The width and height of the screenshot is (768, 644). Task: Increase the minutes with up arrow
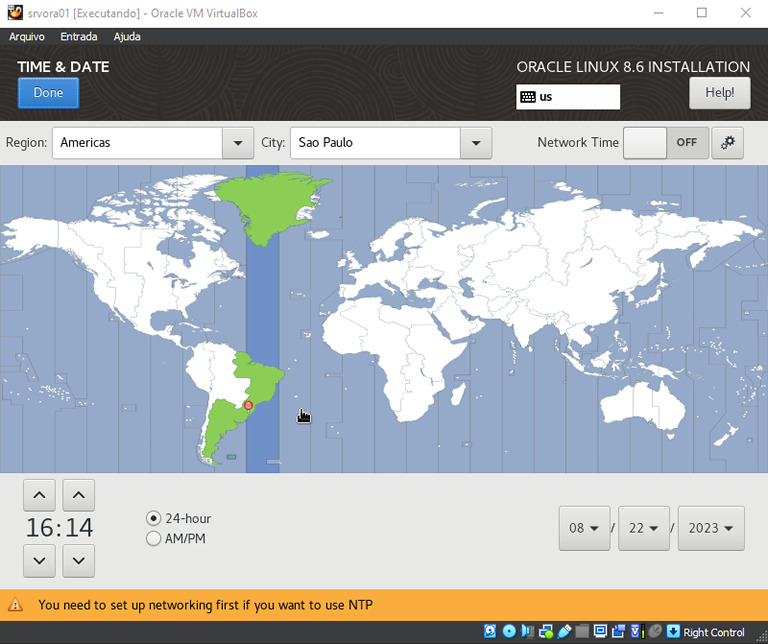[78, 495]
